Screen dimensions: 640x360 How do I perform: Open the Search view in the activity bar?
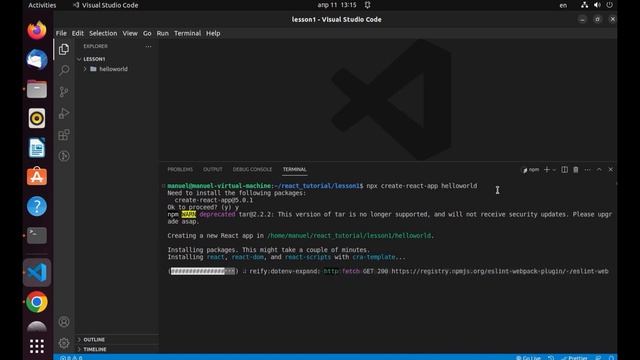point(64,71)
